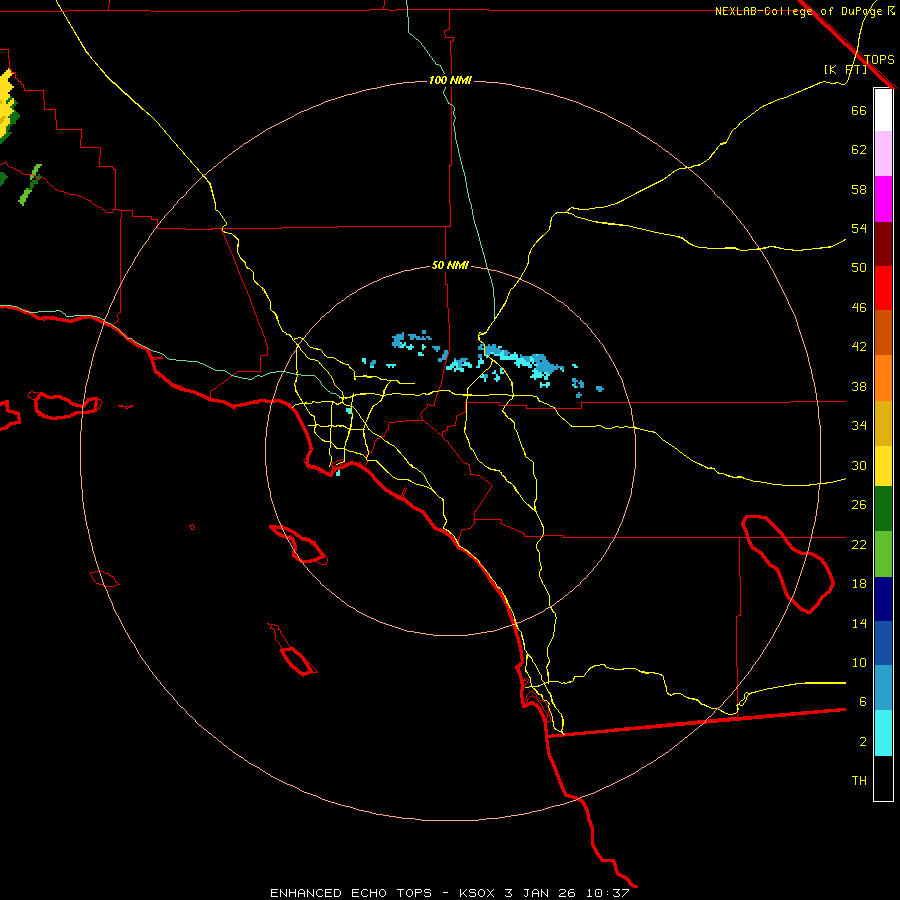This screenshot has height=900, width=900.
Task: Click the light green 22 kft swatch
Action: click(x=883, y=554)
